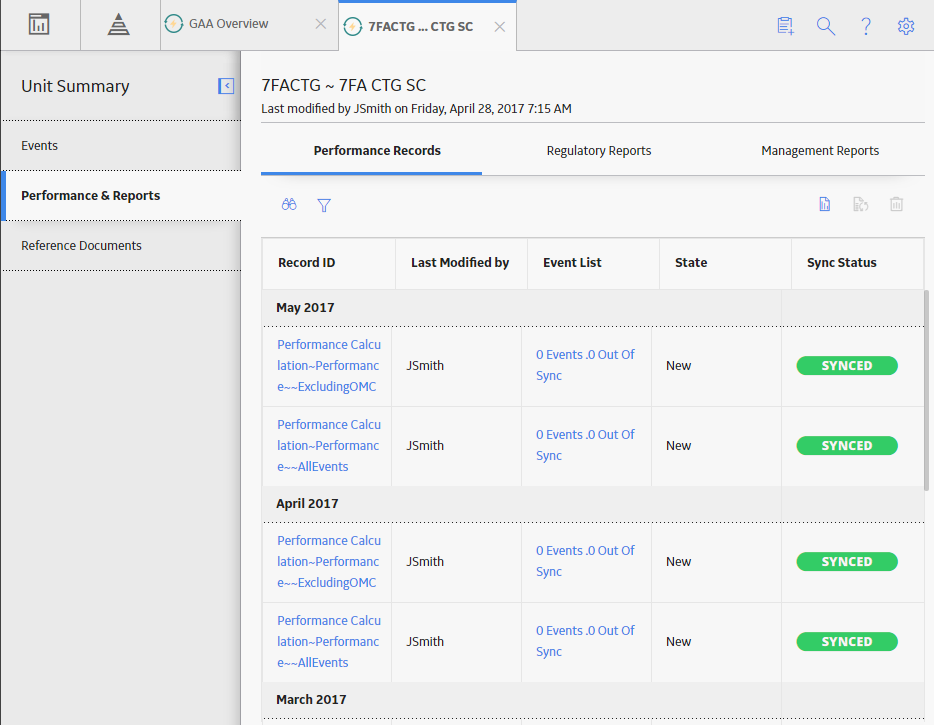
Task: Collapse the Unit Summary side panel
Action: point(226,86)
